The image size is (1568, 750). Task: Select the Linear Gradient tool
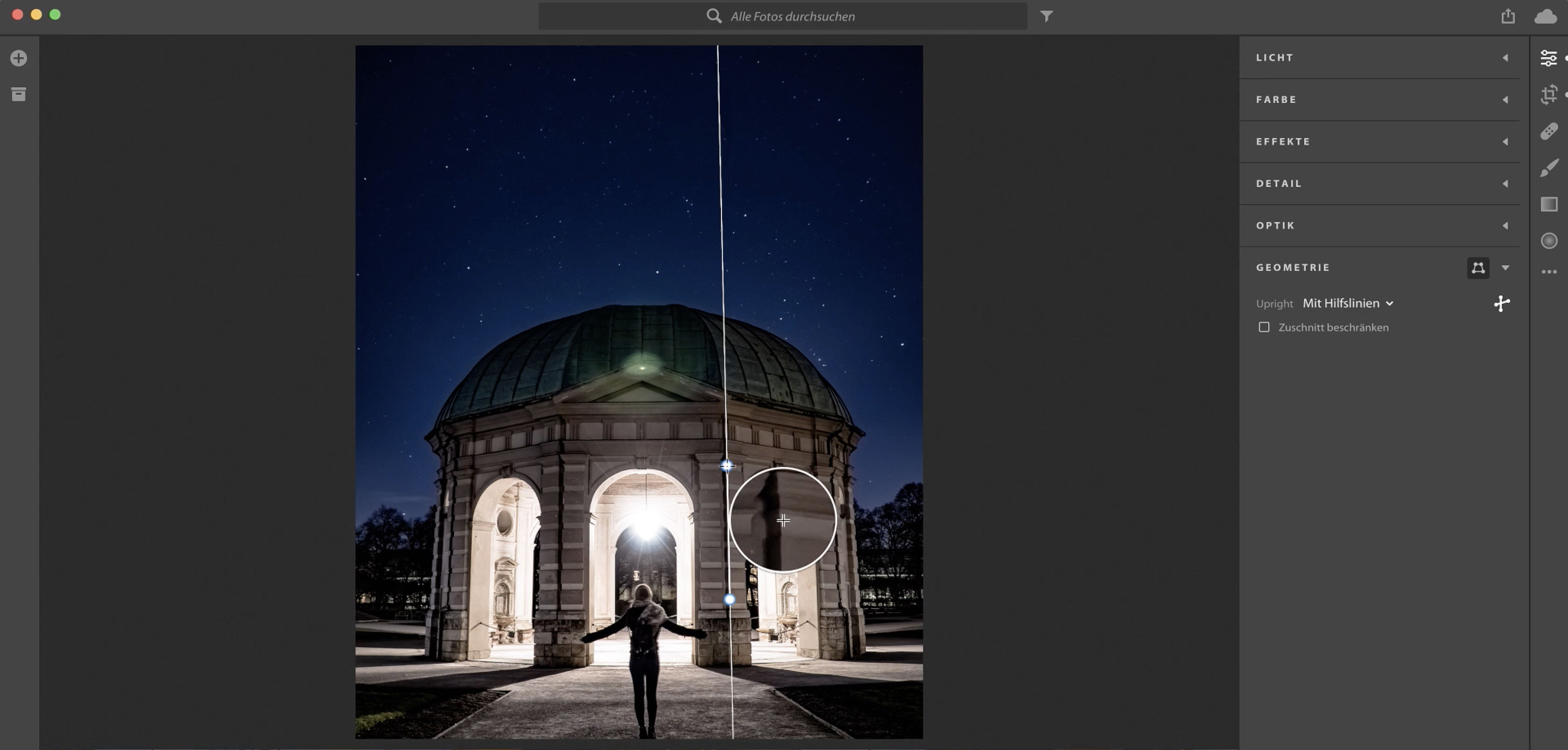coord(1548,204)
